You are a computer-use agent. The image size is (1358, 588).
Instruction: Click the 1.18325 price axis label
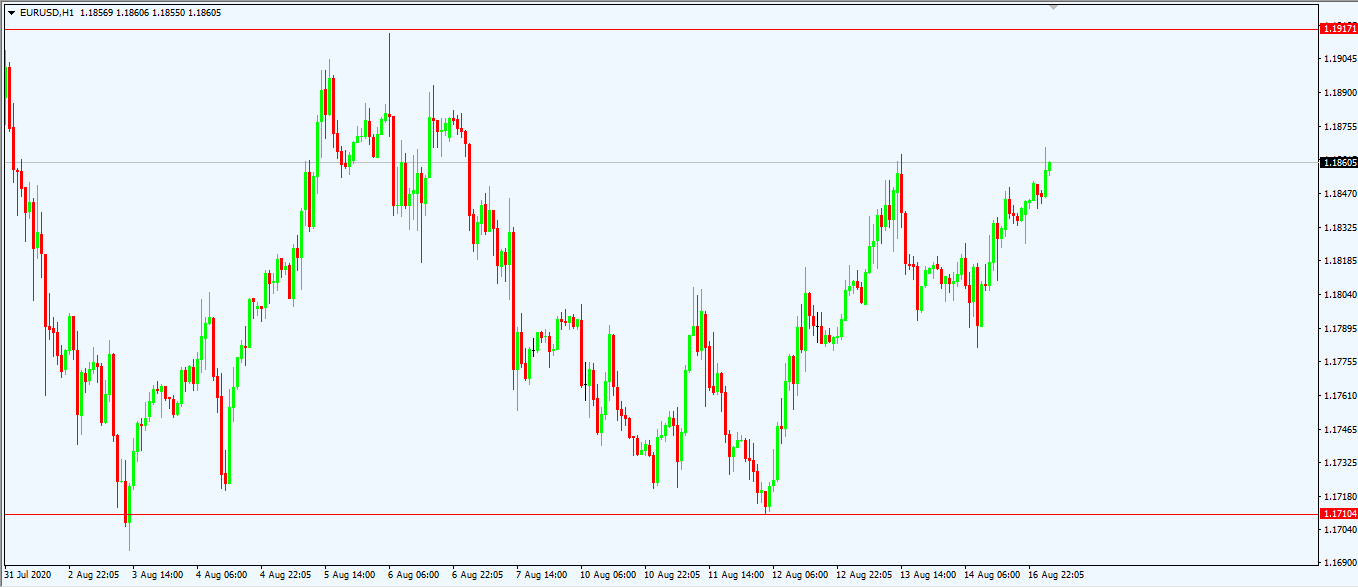[x=1339, y=228]
